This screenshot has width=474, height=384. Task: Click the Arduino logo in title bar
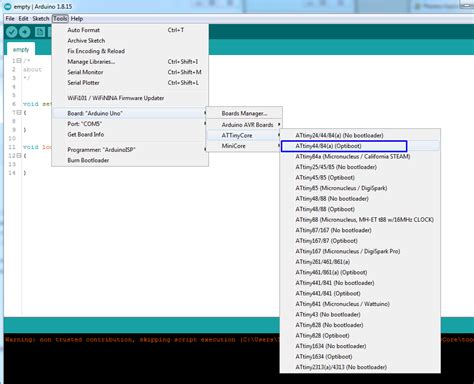[7, 6]
